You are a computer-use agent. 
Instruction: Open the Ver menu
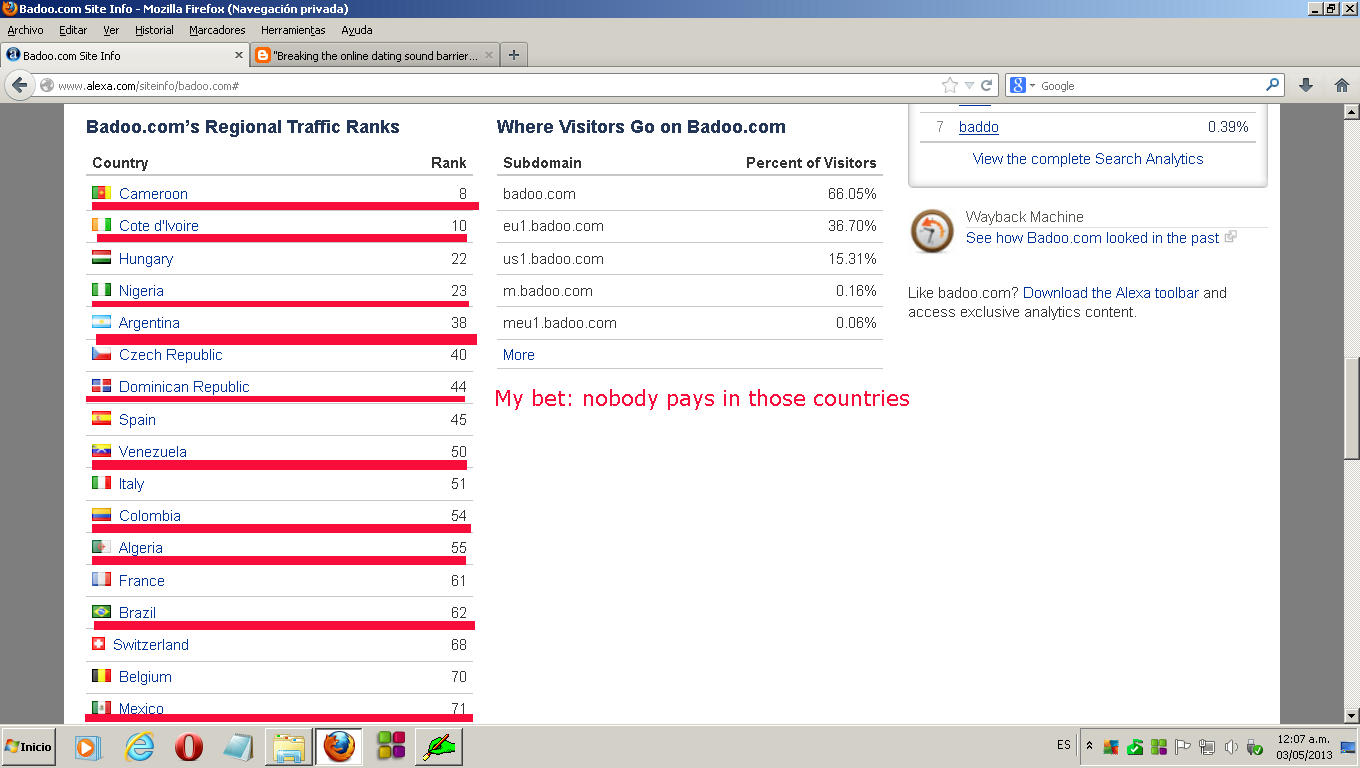[x=111, y=30]
